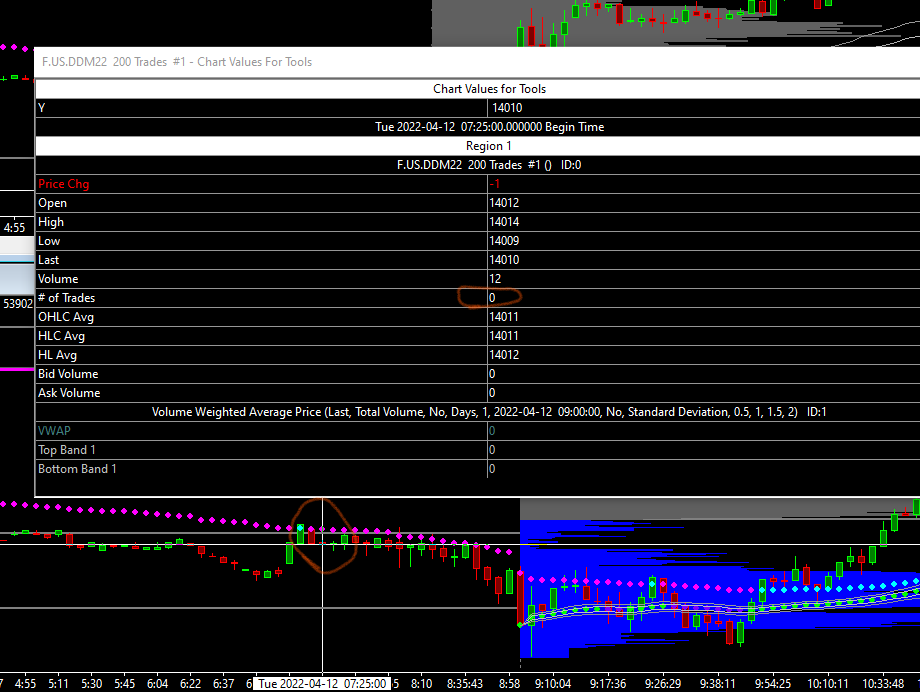Click the 07:25:00 crosshair time label
Screen dimensions: 920x693
322,684
